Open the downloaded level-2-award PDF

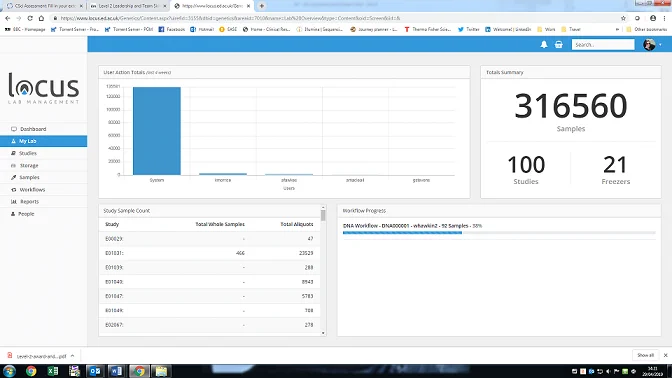click(37, 356)
